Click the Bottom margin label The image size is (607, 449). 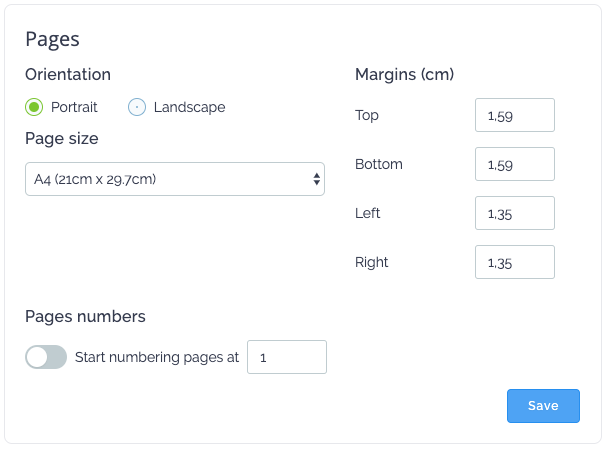pyautogui.click(x=379, y=164)
